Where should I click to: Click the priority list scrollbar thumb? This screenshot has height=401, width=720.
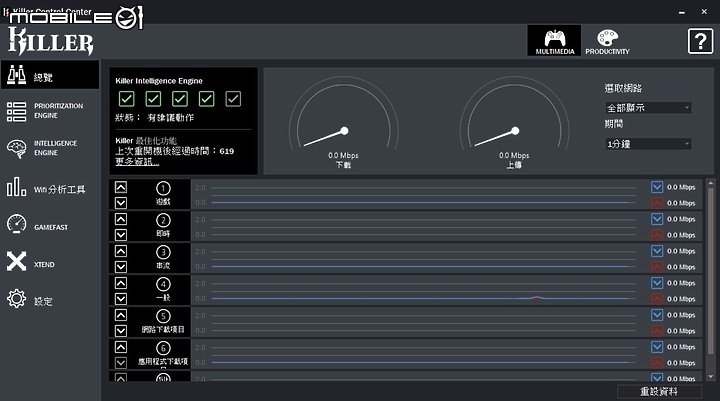pos(711,271)
